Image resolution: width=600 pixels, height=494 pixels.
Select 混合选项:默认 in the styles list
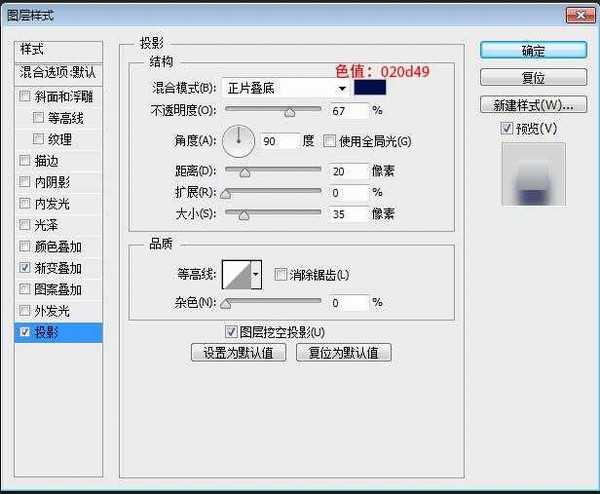tap(59, 72)
